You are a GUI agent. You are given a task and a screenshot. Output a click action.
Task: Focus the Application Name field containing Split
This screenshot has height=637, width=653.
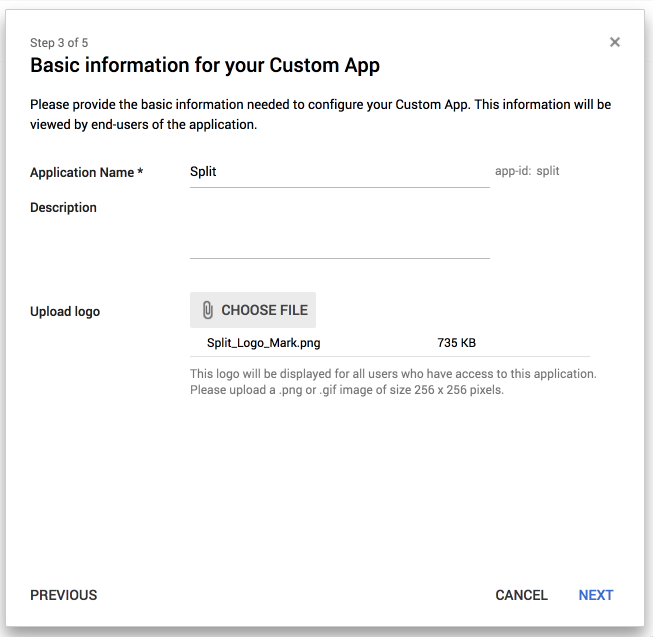[339, 171]
